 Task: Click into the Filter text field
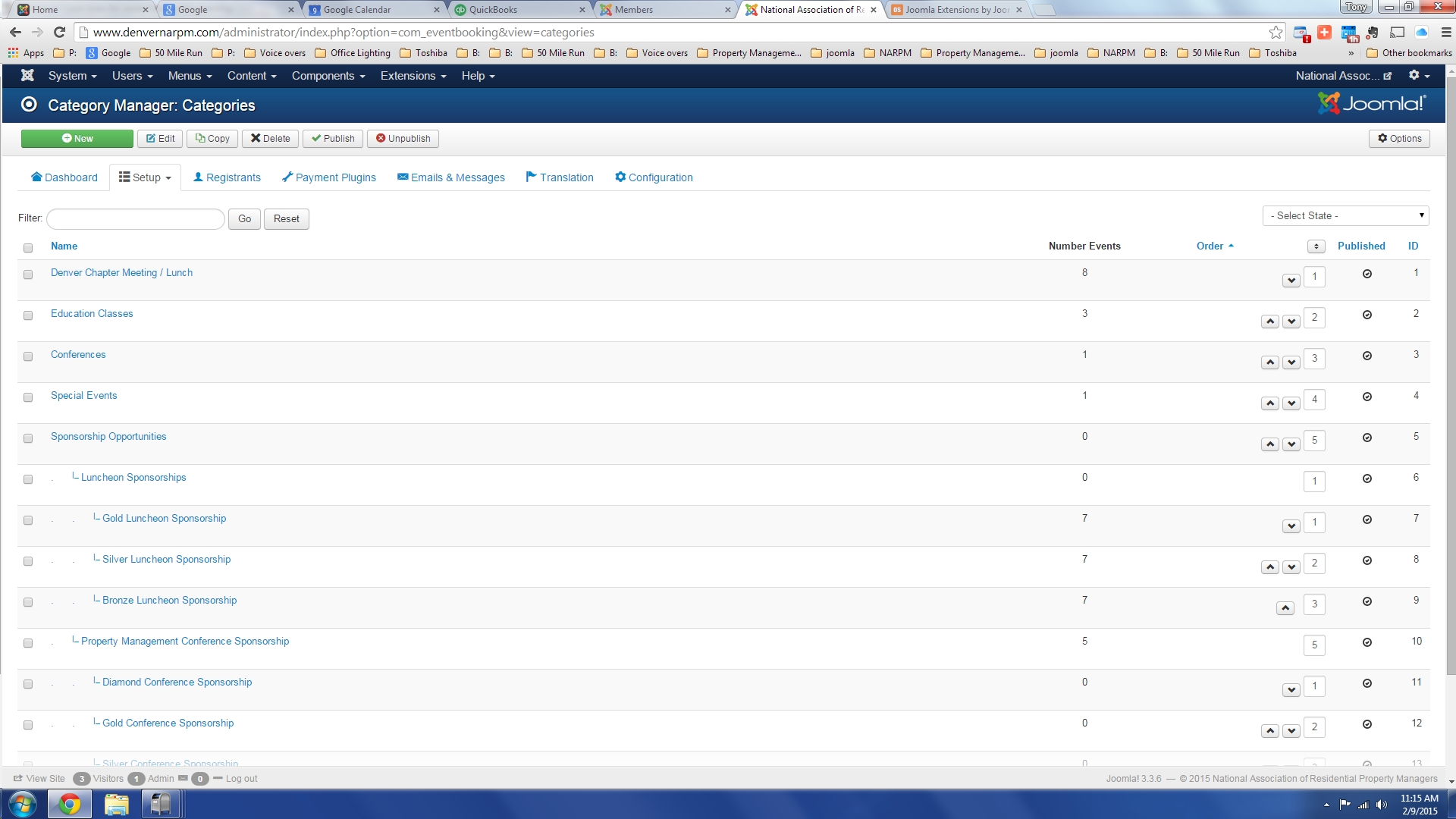(136, 219)
